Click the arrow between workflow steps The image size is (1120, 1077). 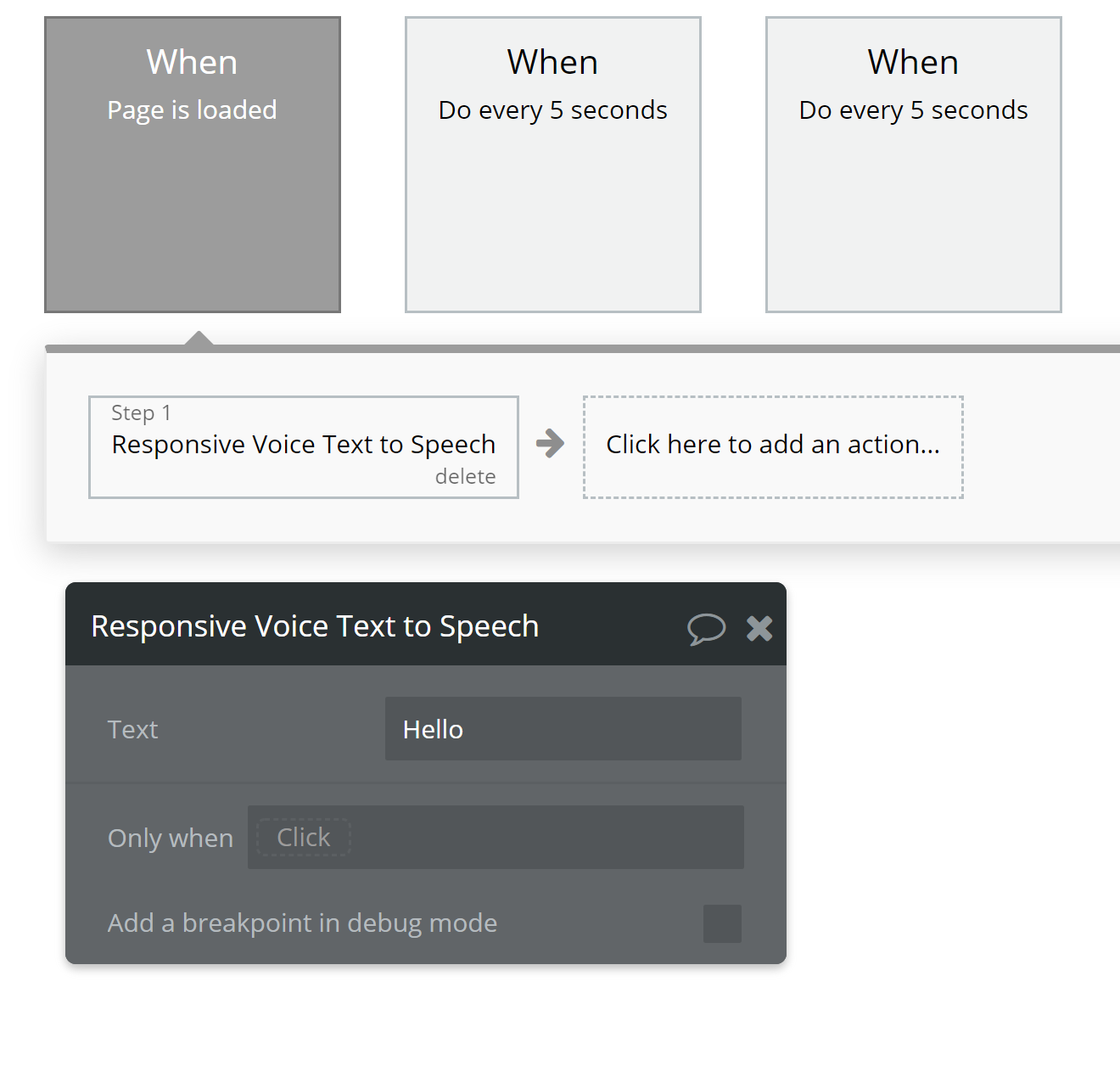coord(551,443)
